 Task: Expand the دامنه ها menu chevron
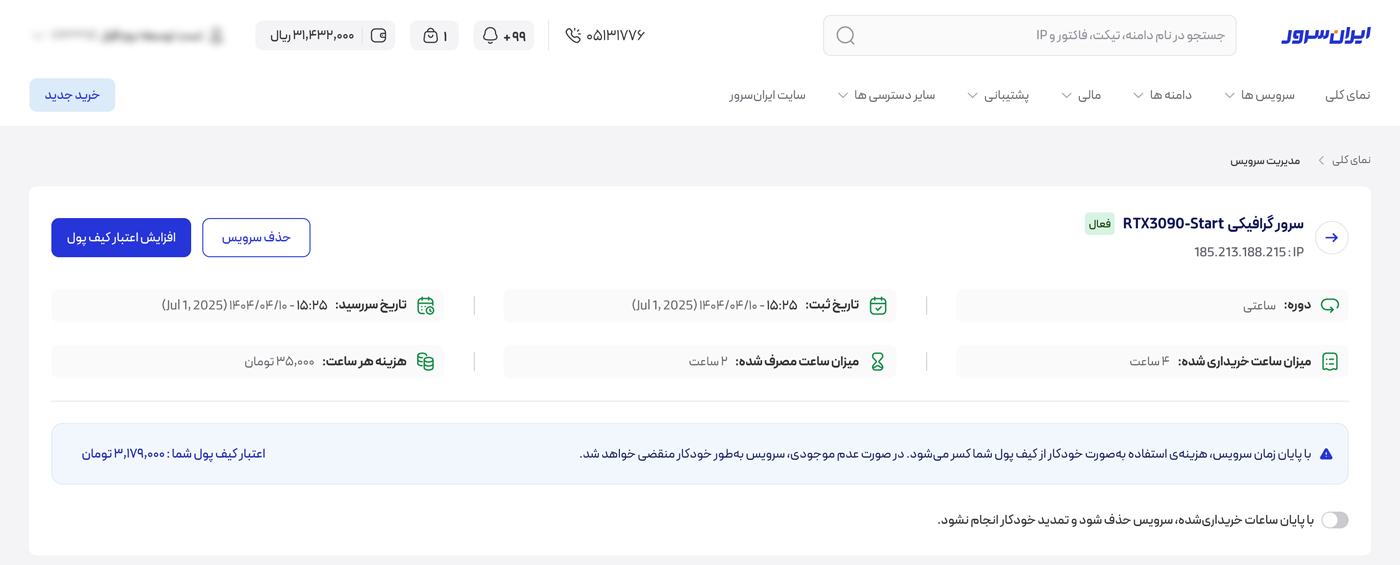coord(1138,96)
